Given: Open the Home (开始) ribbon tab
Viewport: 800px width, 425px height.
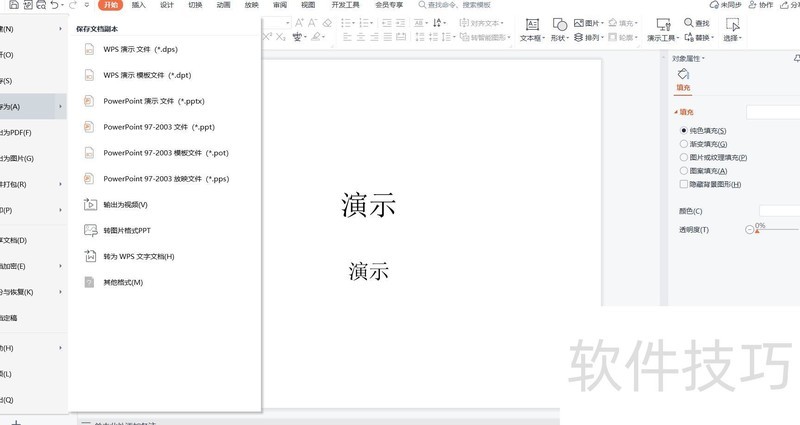Looking at the screenshot, I should tap(111, 5).
